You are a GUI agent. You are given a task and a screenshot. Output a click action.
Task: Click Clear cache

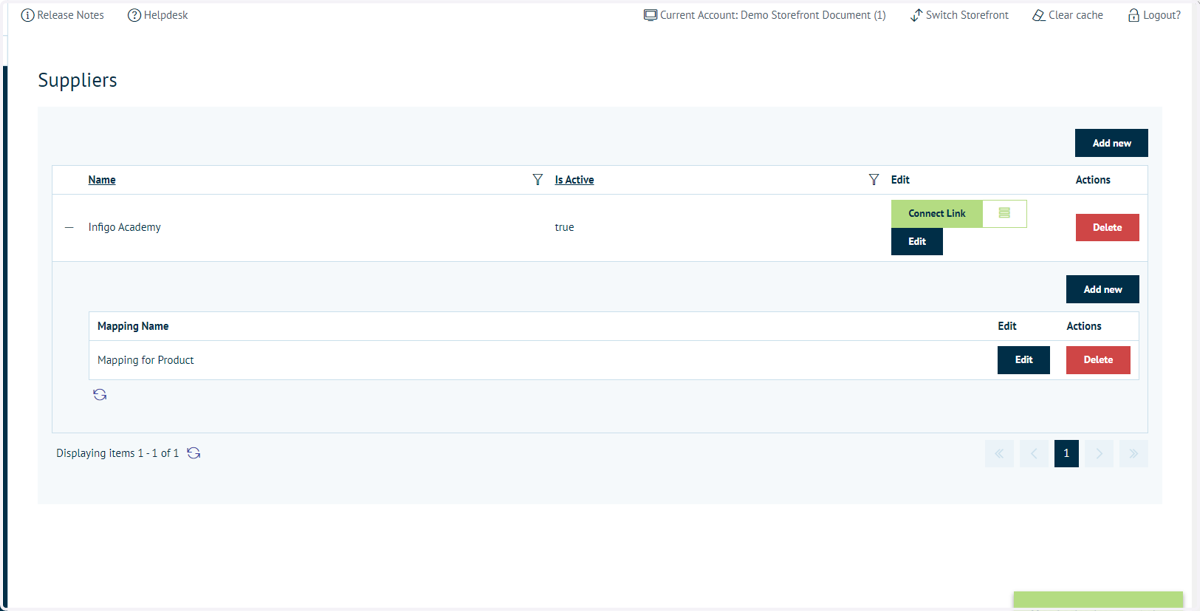[1068, 15]
